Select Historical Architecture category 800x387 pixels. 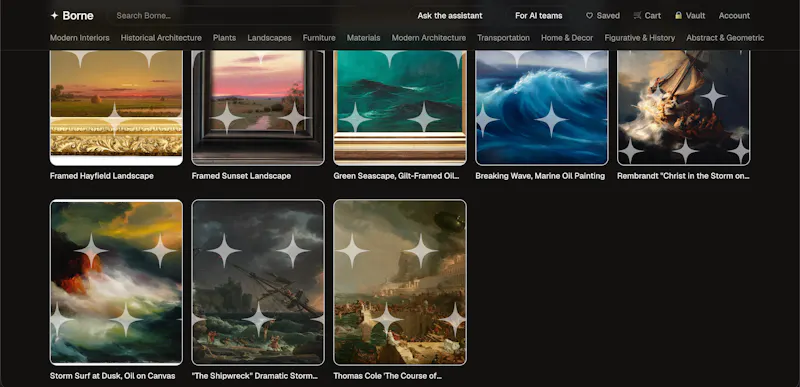[161, 38]
